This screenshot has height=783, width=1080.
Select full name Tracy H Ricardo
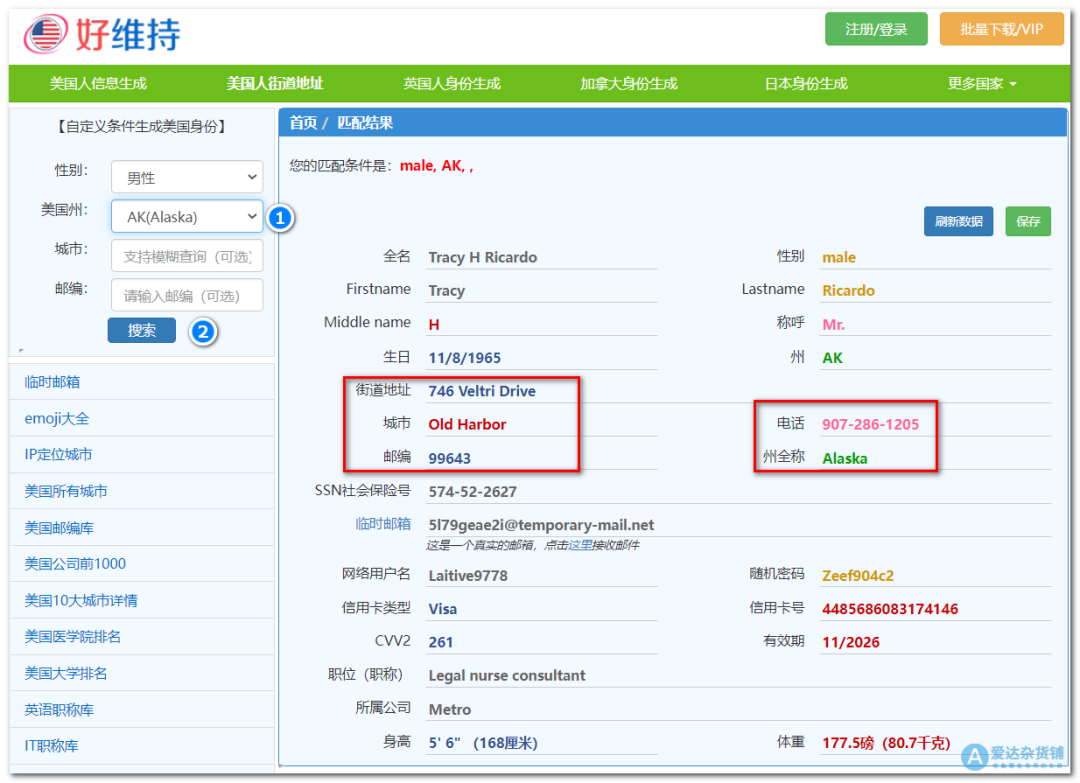[x=483, y=258]
